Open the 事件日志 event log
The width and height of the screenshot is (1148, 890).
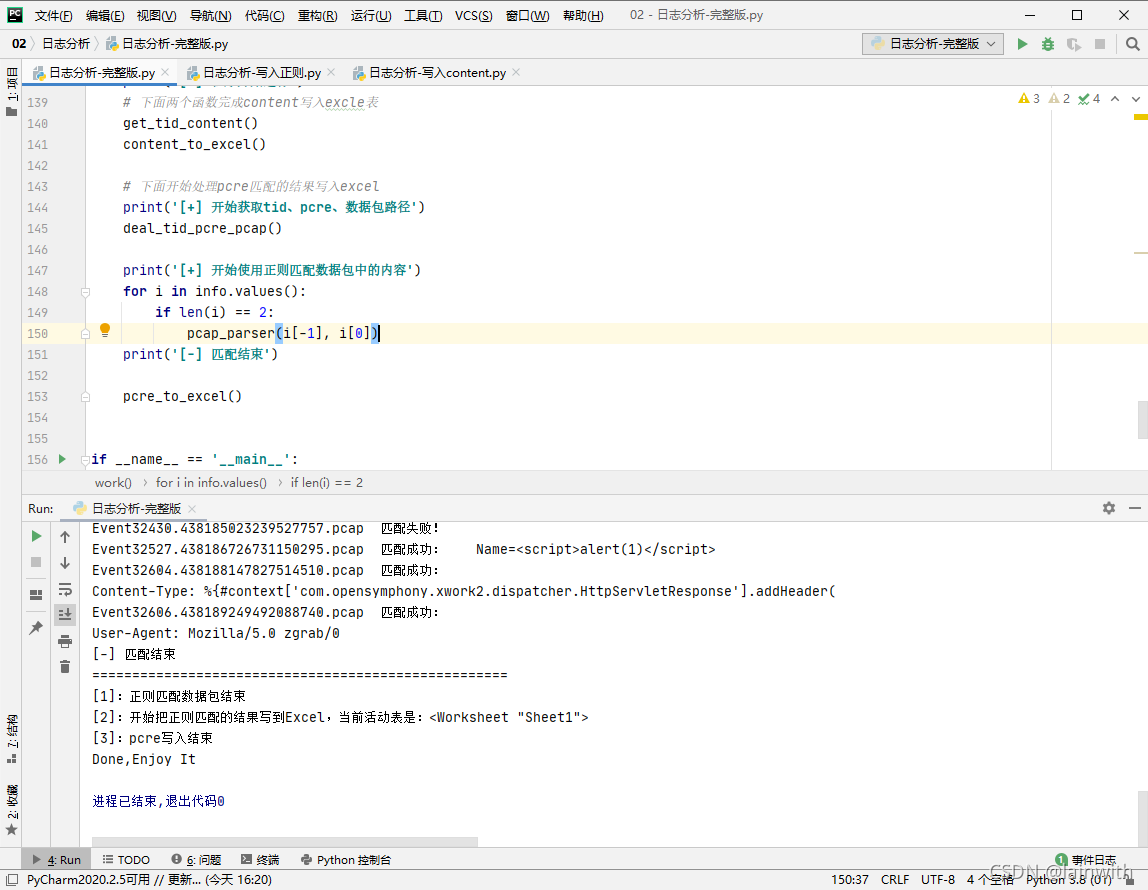tap(1086, 859)
